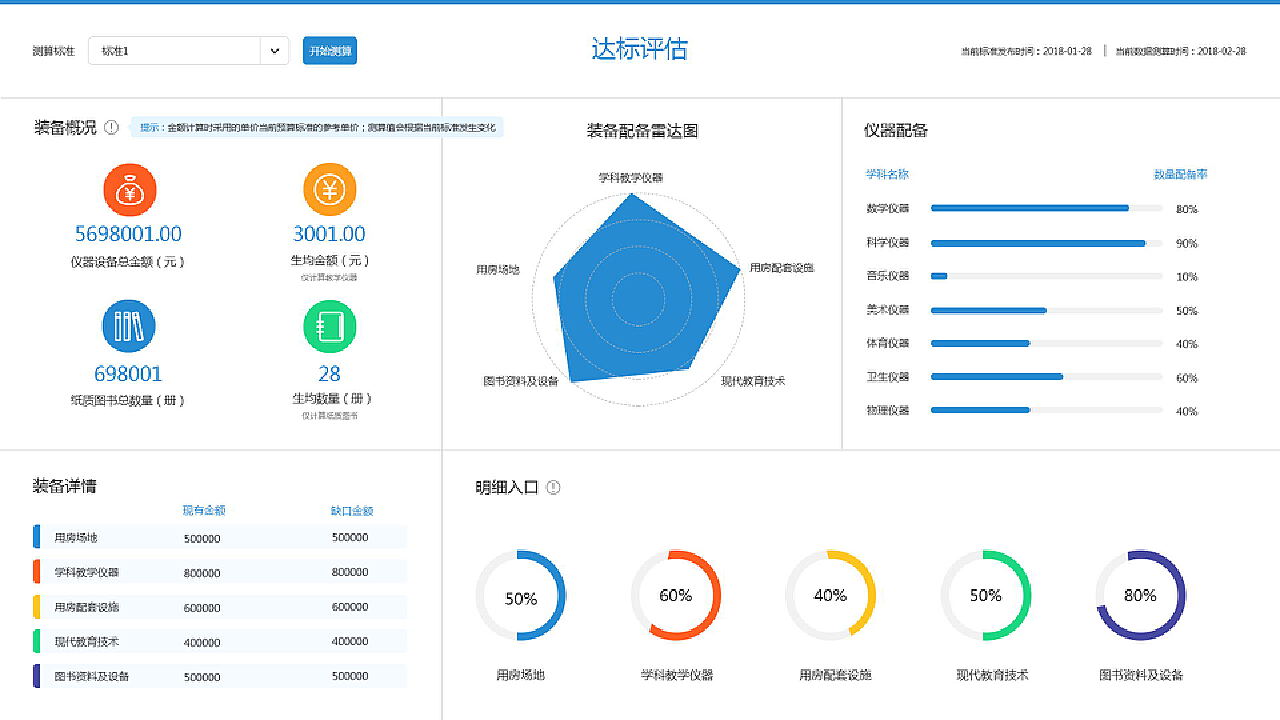Click the 5698001.00 total amount value
The height and width of the screenshot is (720, 1280).
[x=128, y=234]
